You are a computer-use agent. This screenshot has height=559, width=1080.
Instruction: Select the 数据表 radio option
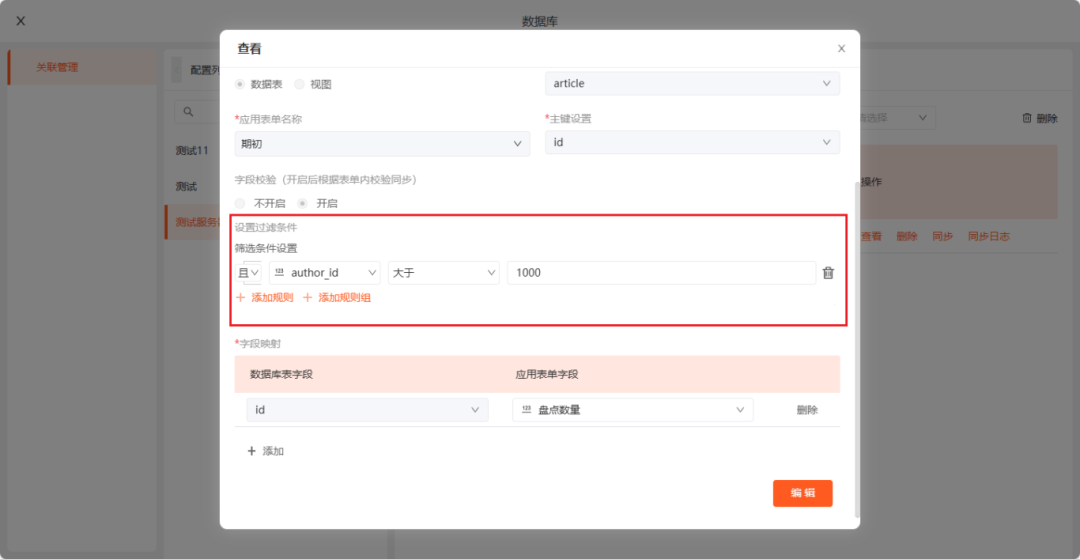240,84
